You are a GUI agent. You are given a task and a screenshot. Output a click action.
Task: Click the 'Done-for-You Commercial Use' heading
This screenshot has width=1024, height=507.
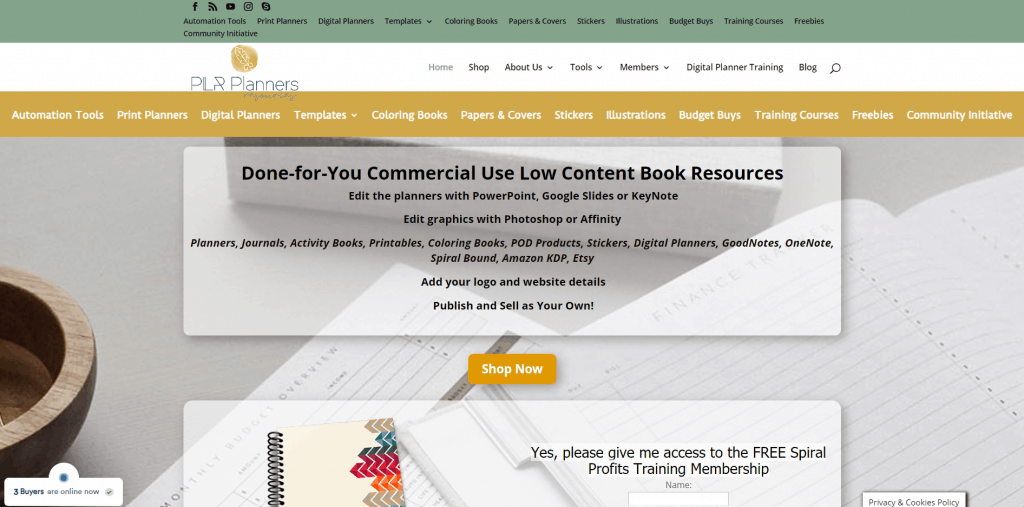512,173
